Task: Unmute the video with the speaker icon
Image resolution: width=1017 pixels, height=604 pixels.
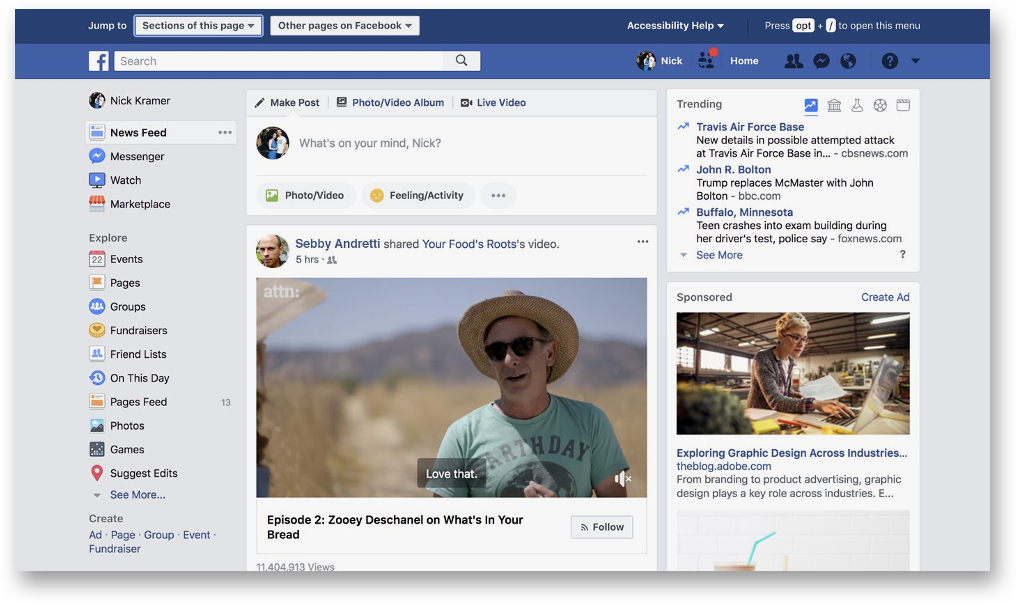Action: 622,479
